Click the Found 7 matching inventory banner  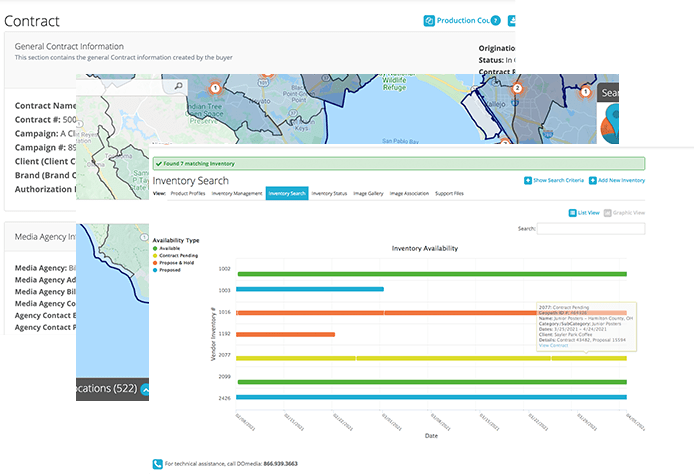399,164
